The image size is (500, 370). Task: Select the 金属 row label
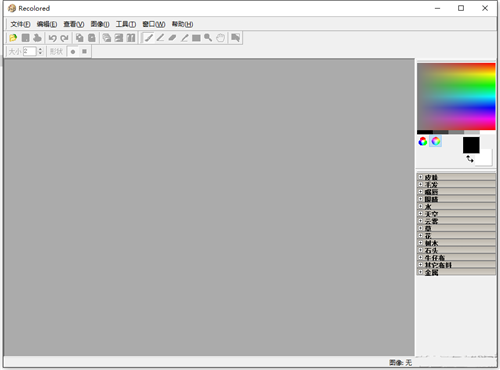coord(431,273)
